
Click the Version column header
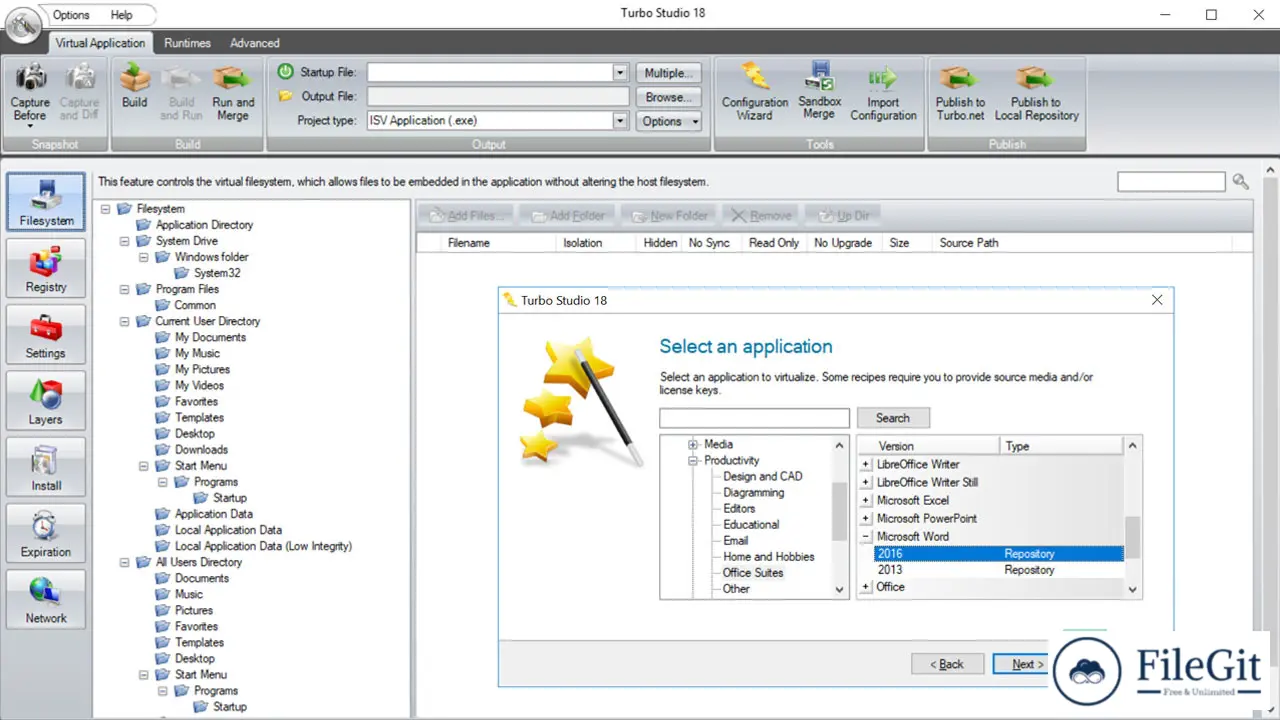click(929, 446)
